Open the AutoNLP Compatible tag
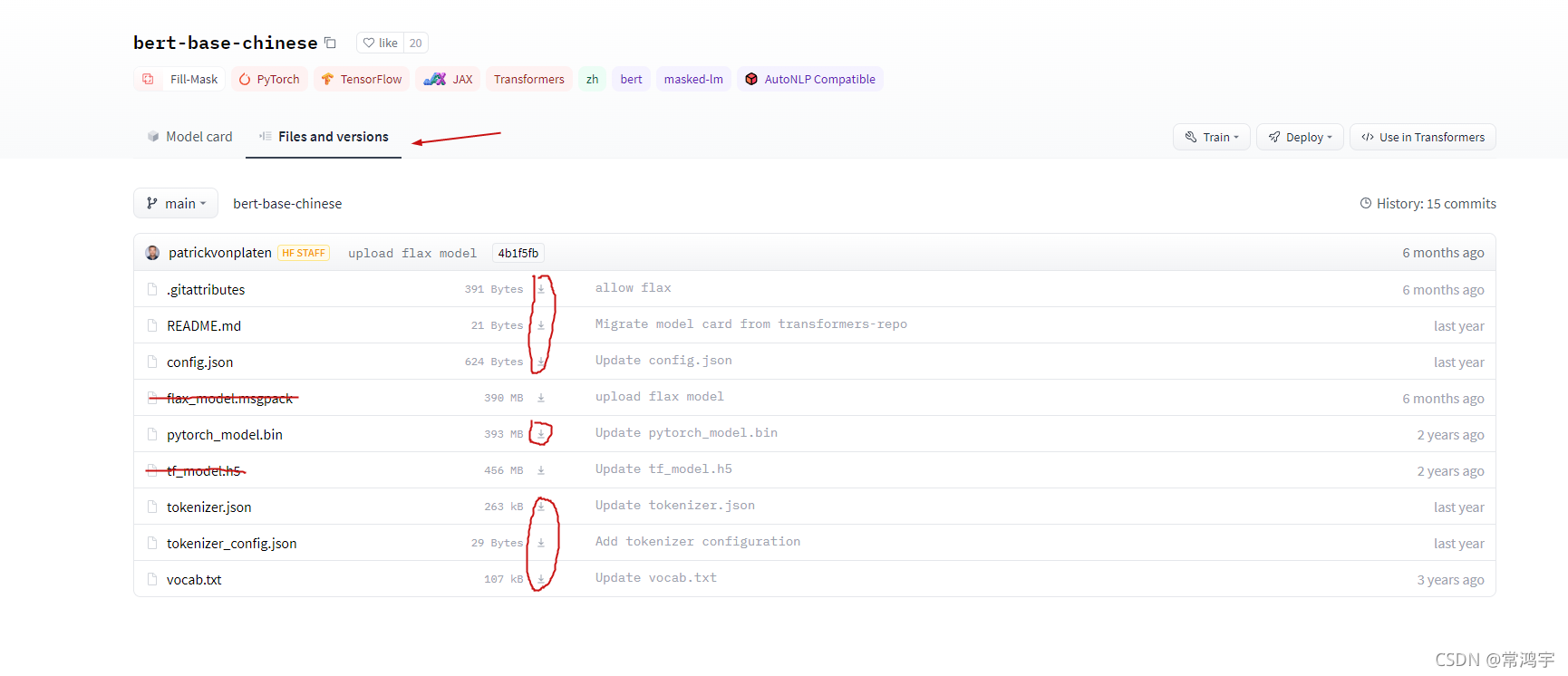Image resolution: width=1568 pixels, height=676 pixels. coord(810,79)
